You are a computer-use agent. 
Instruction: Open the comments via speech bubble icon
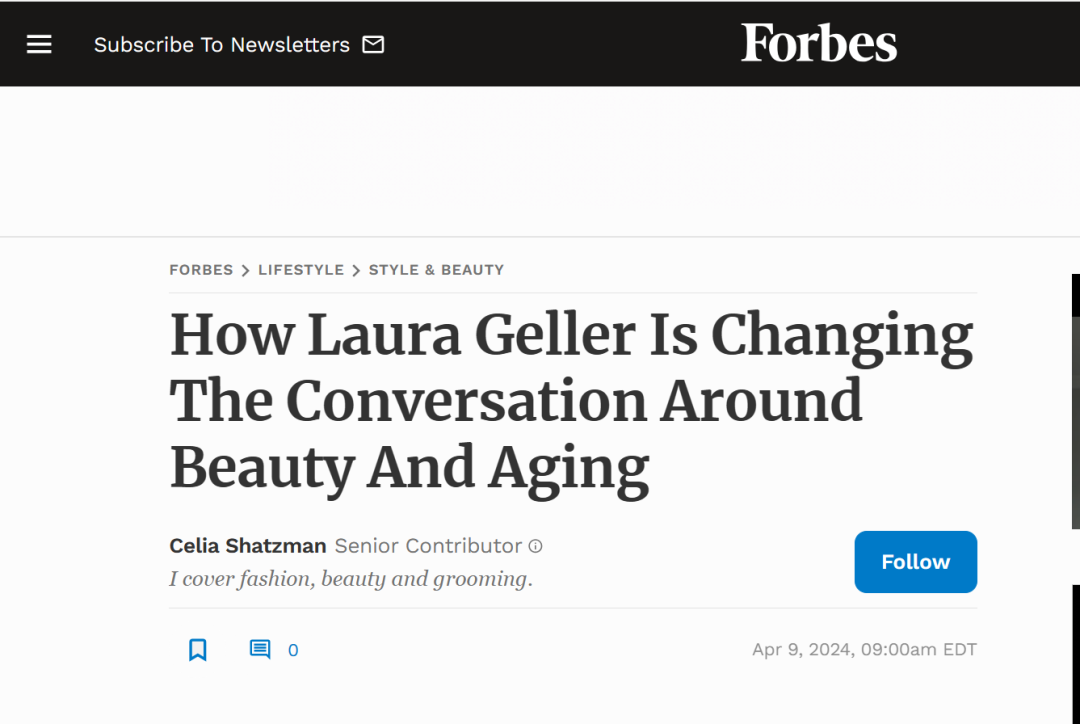tap(260, 649)
